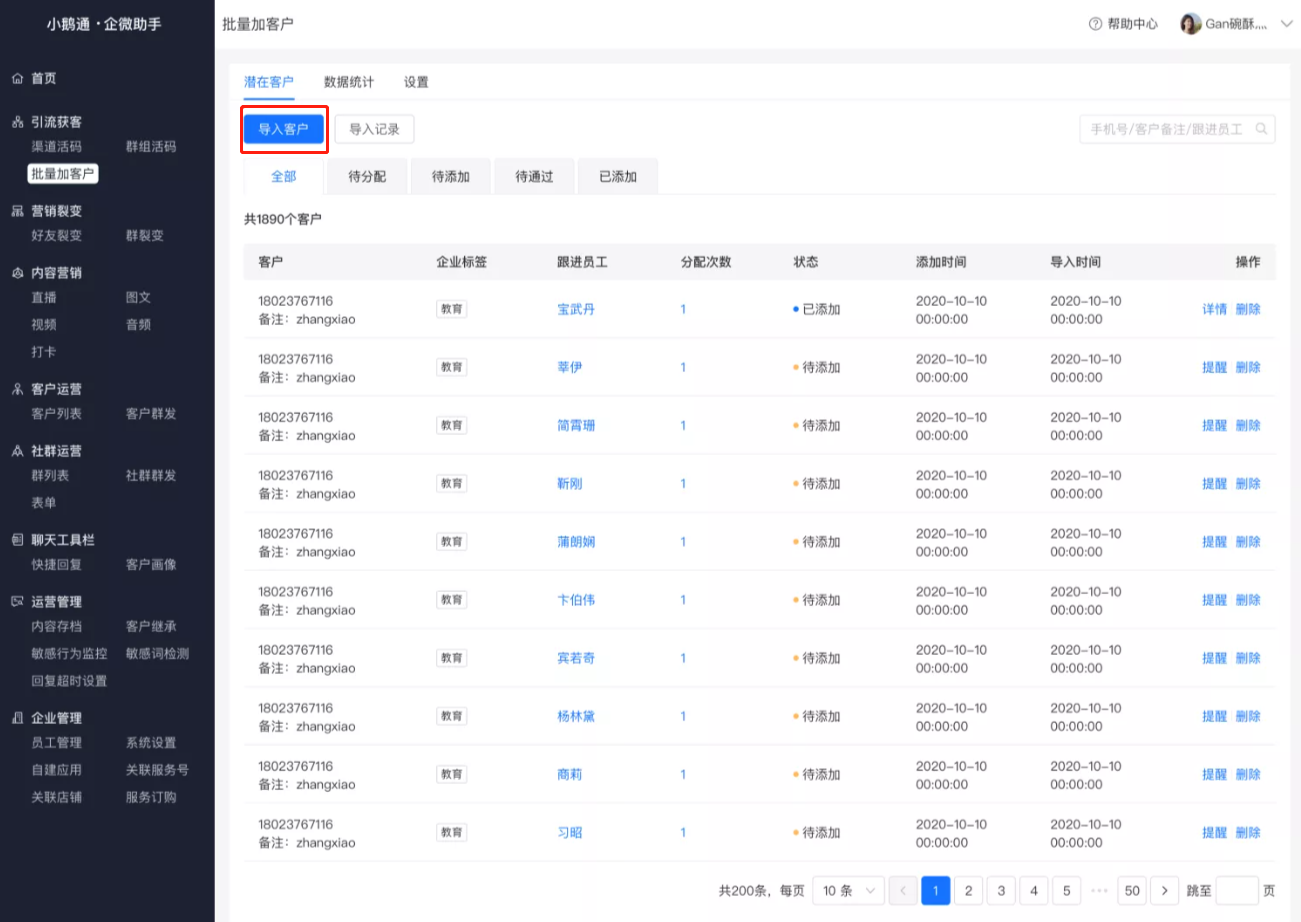Go to page 3

pos(1001,890)
